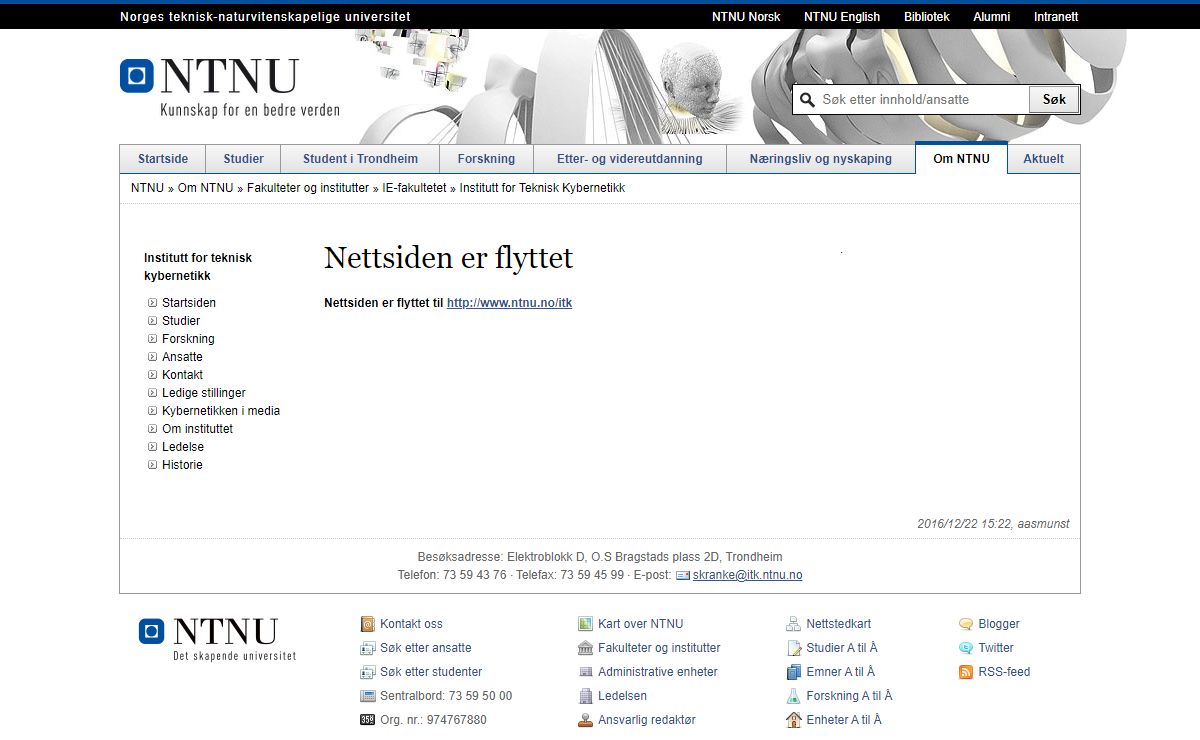Click the Søk search button
This screenshot has width=1200, height=740.
click(1054, 99)
